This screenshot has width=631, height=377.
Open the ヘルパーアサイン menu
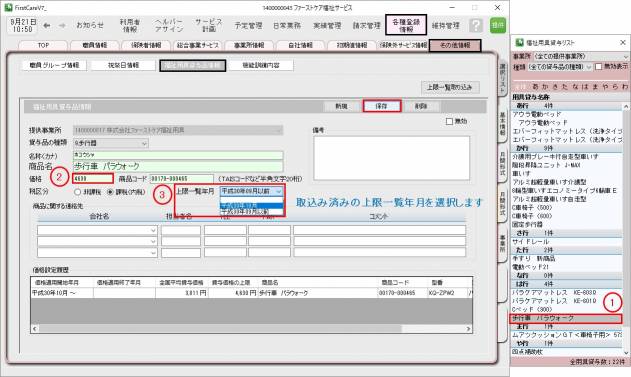tap(169, 25)
